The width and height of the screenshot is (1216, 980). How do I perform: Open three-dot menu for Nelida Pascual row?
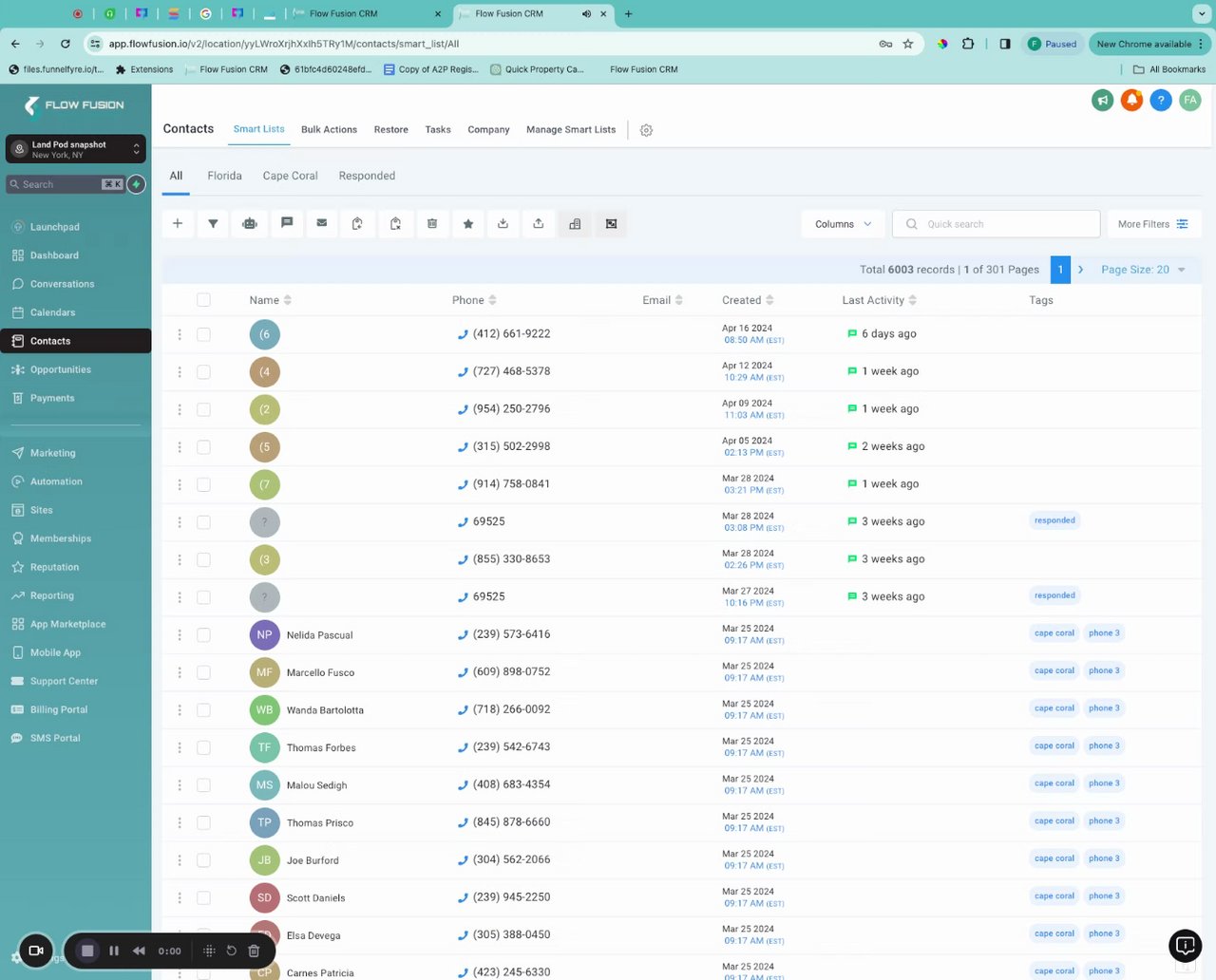[x=180, y=634]
